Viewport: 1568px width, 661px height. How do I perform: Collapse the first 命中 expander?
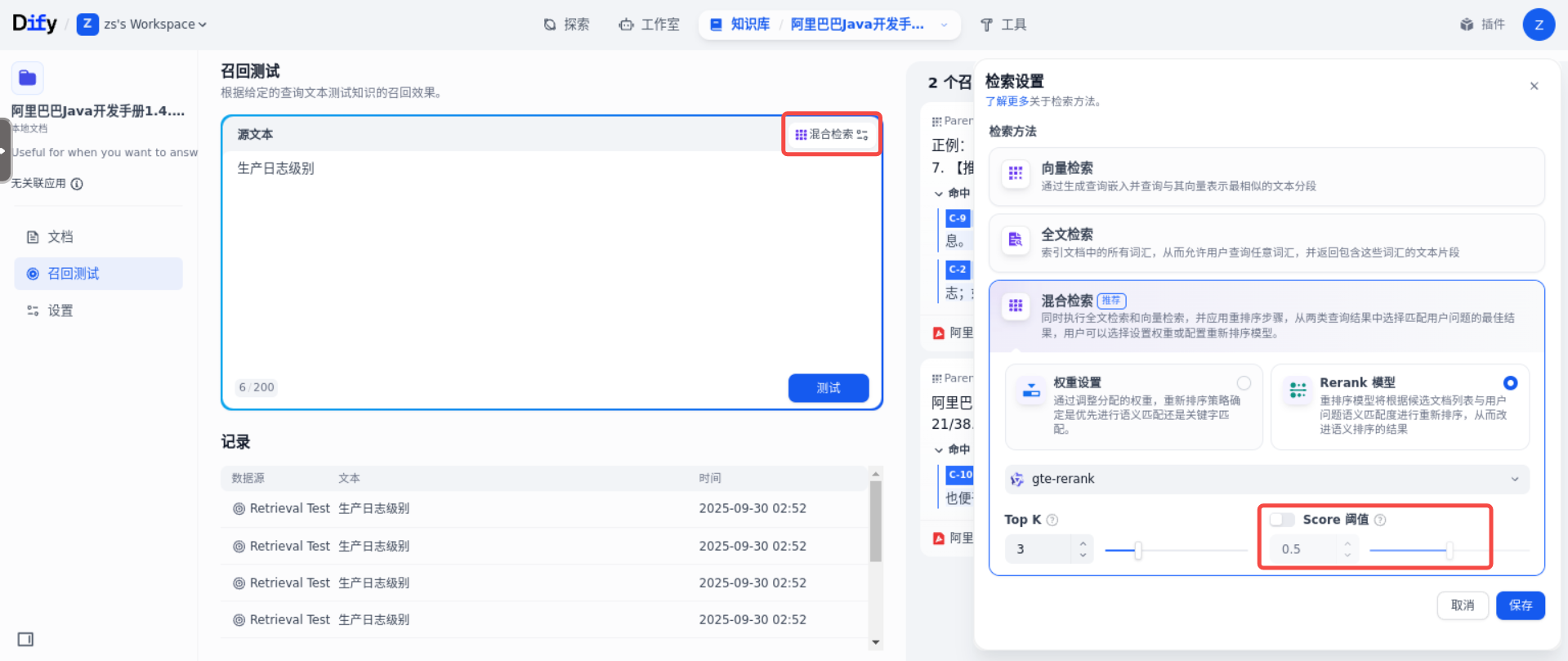pyautogui.click(x=939, y=194)
